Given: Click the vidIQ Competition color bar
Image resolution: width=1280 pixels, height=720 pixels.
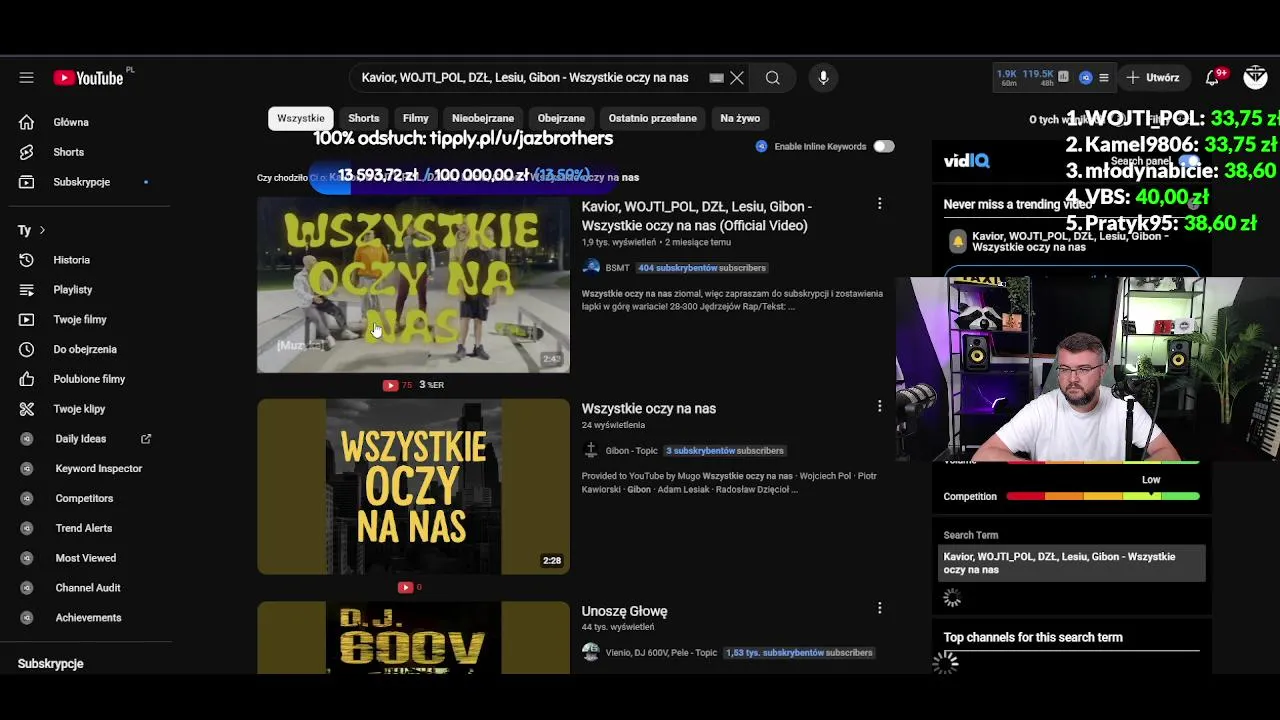Looking at the screenshot, I should (x=1102, y=496).
